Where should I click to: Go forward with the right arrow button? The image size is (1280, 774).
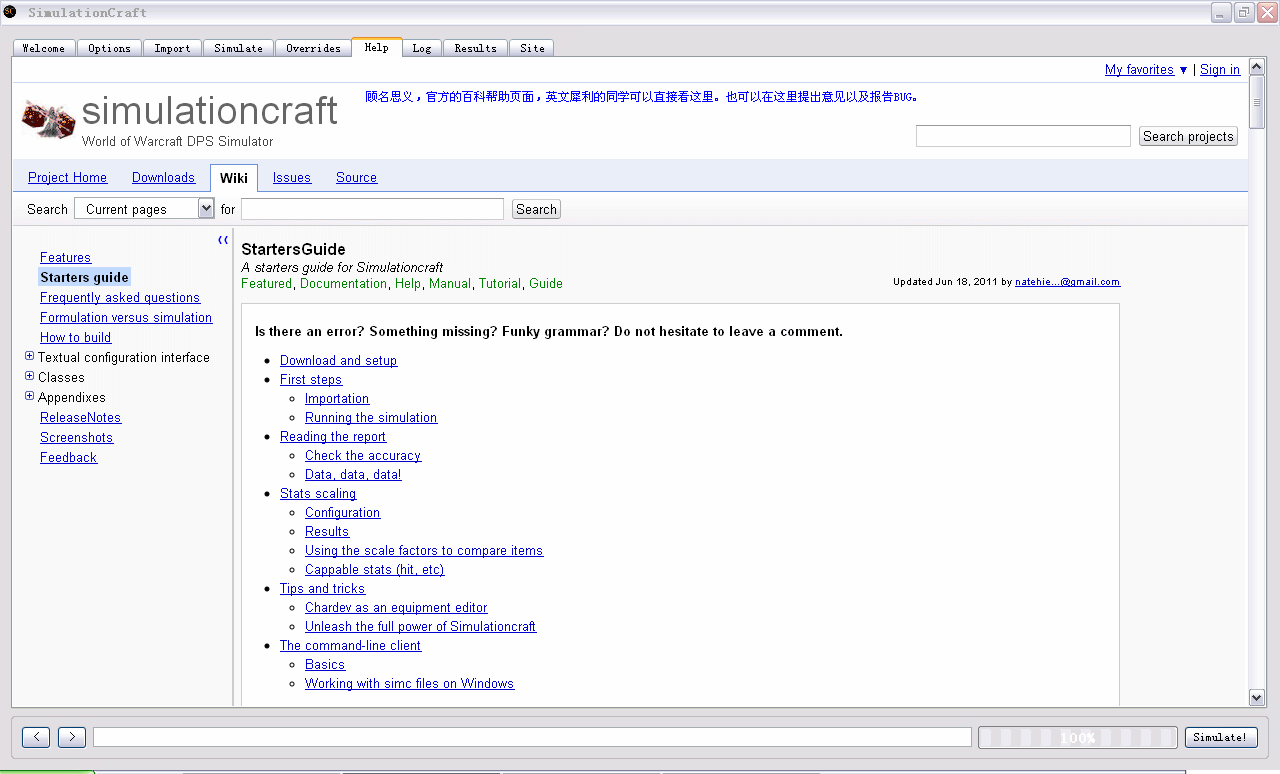(72, 737)
